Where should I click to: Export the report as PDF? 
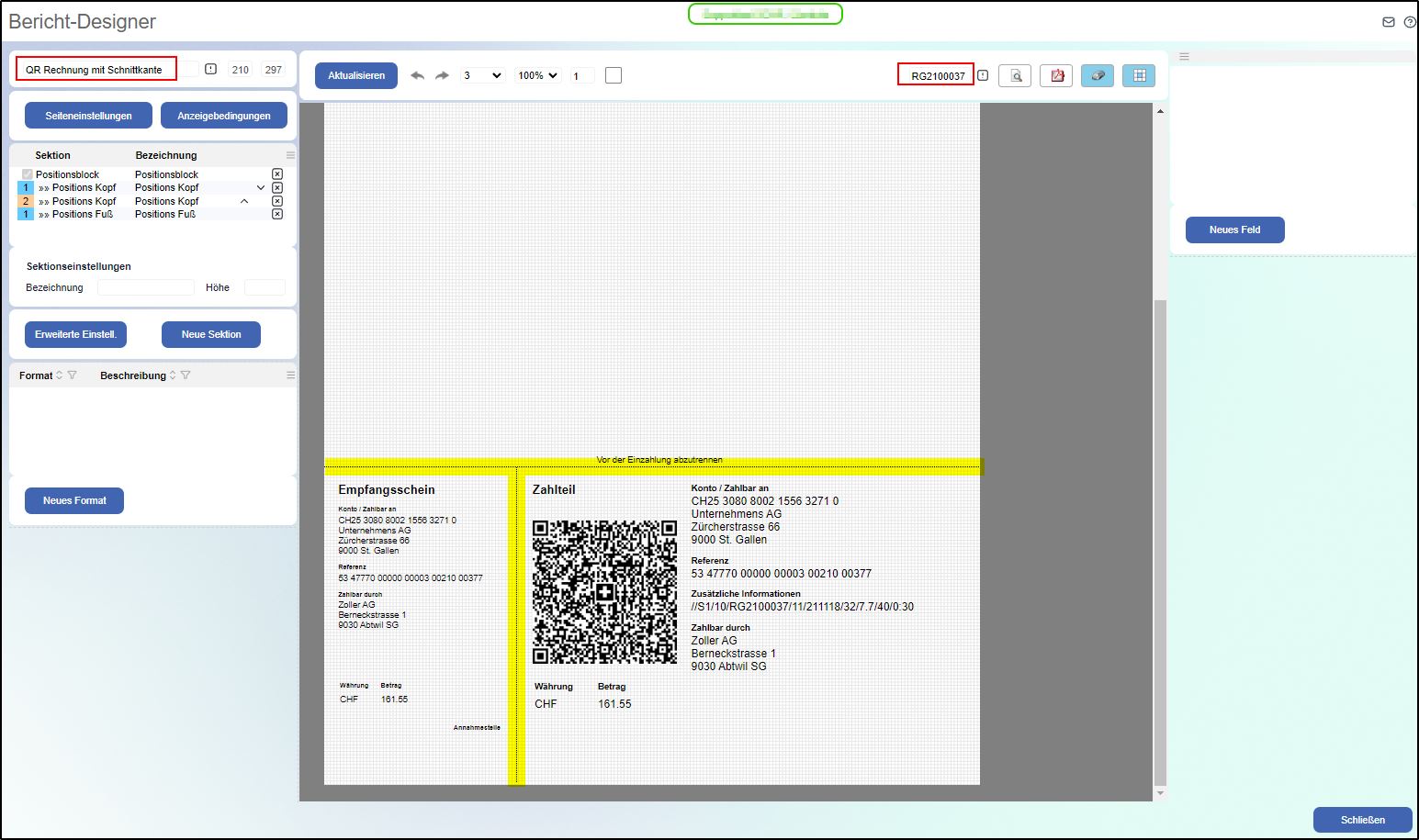pos(1055,75)
